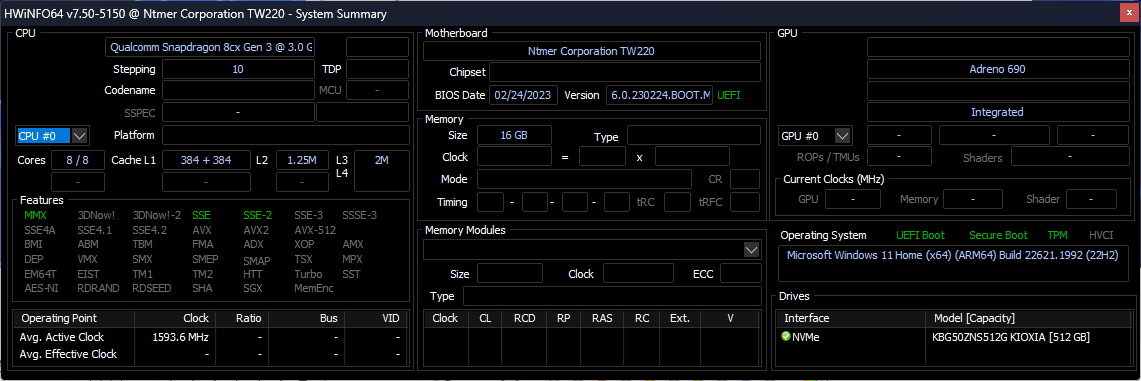This screenshot has height=381, width=1141.
Task: Click the Turbo feature flag
Action: click(308, 274)
